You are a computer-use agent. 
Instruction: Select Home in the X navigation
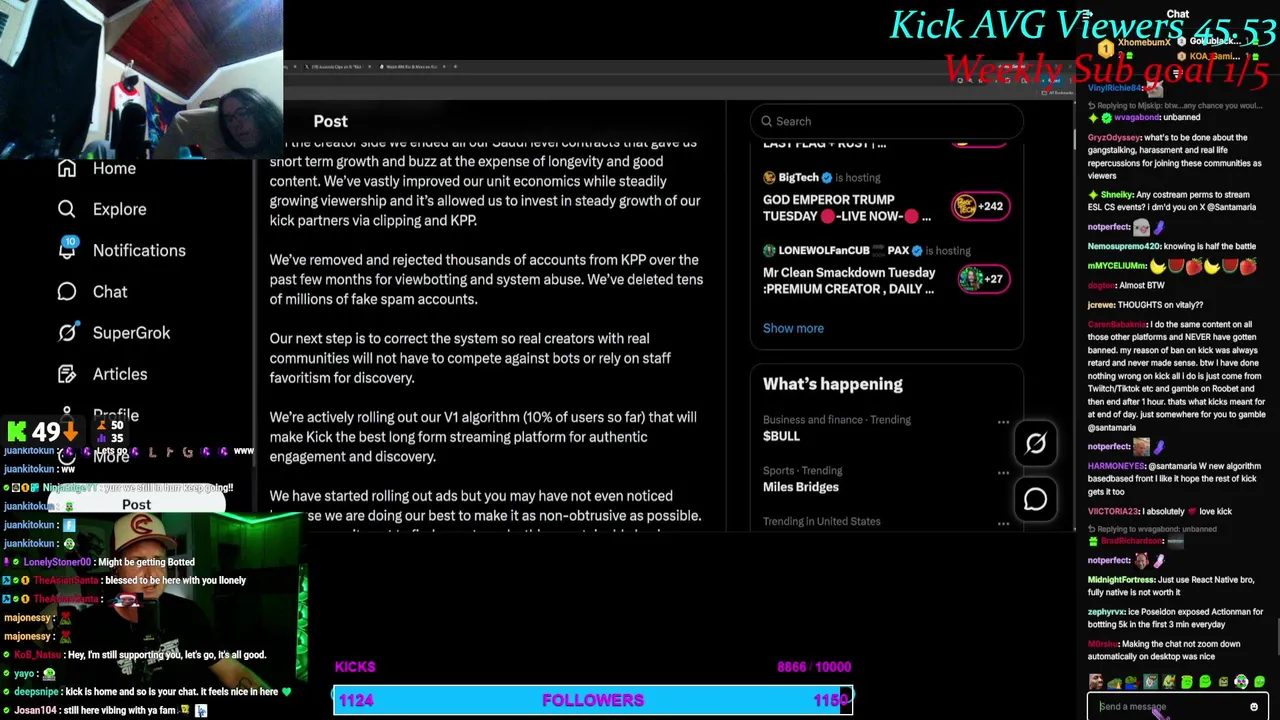(114, 168)
